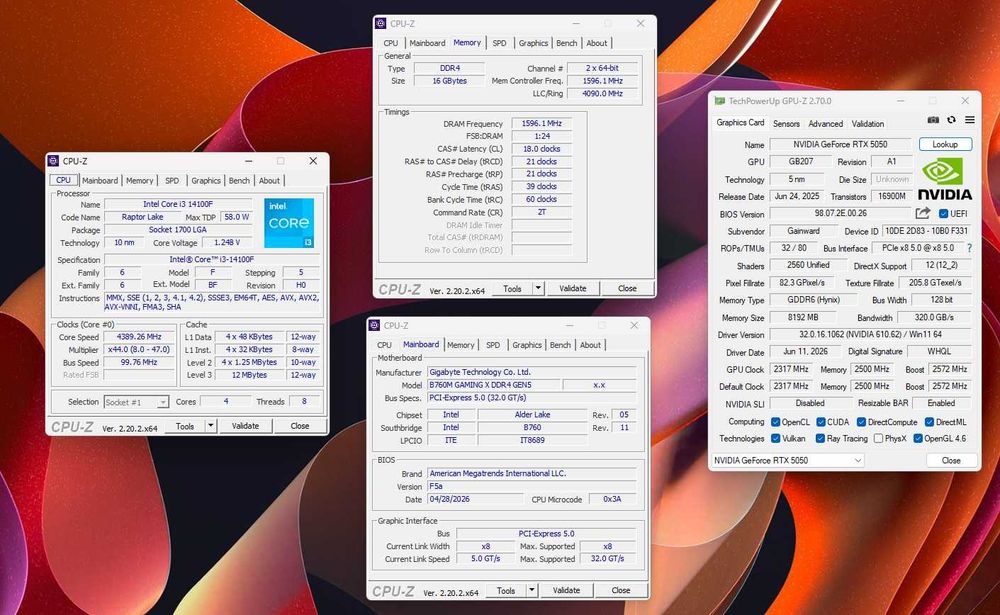This screenshot has height=615, width=1000.
Task: Click the Core Speed 4389.26 MHz value
Action: point(139,337)
